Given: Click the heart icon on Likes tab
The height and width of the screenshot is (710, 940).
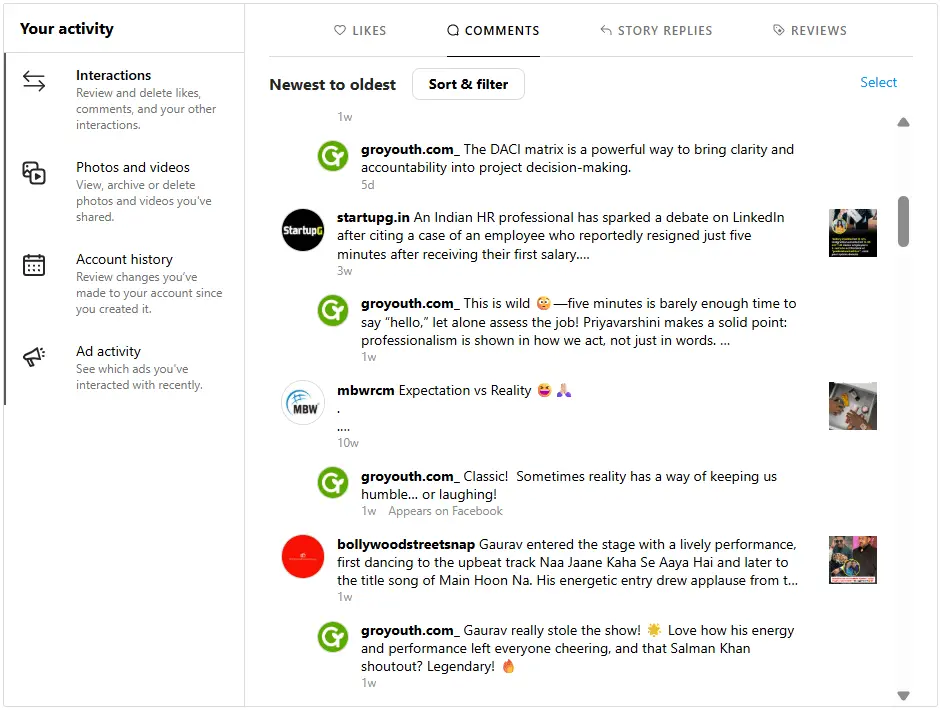Looking at the screenshot, I should [340, 30].
